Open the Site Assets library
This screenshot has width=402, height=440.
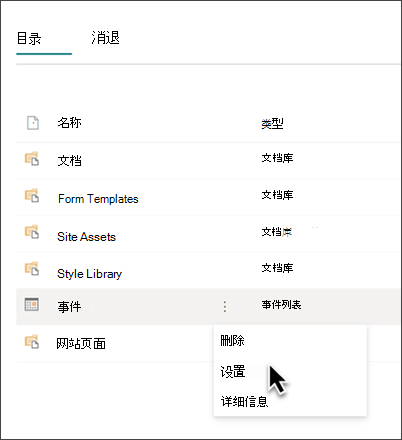click(86, 237)
